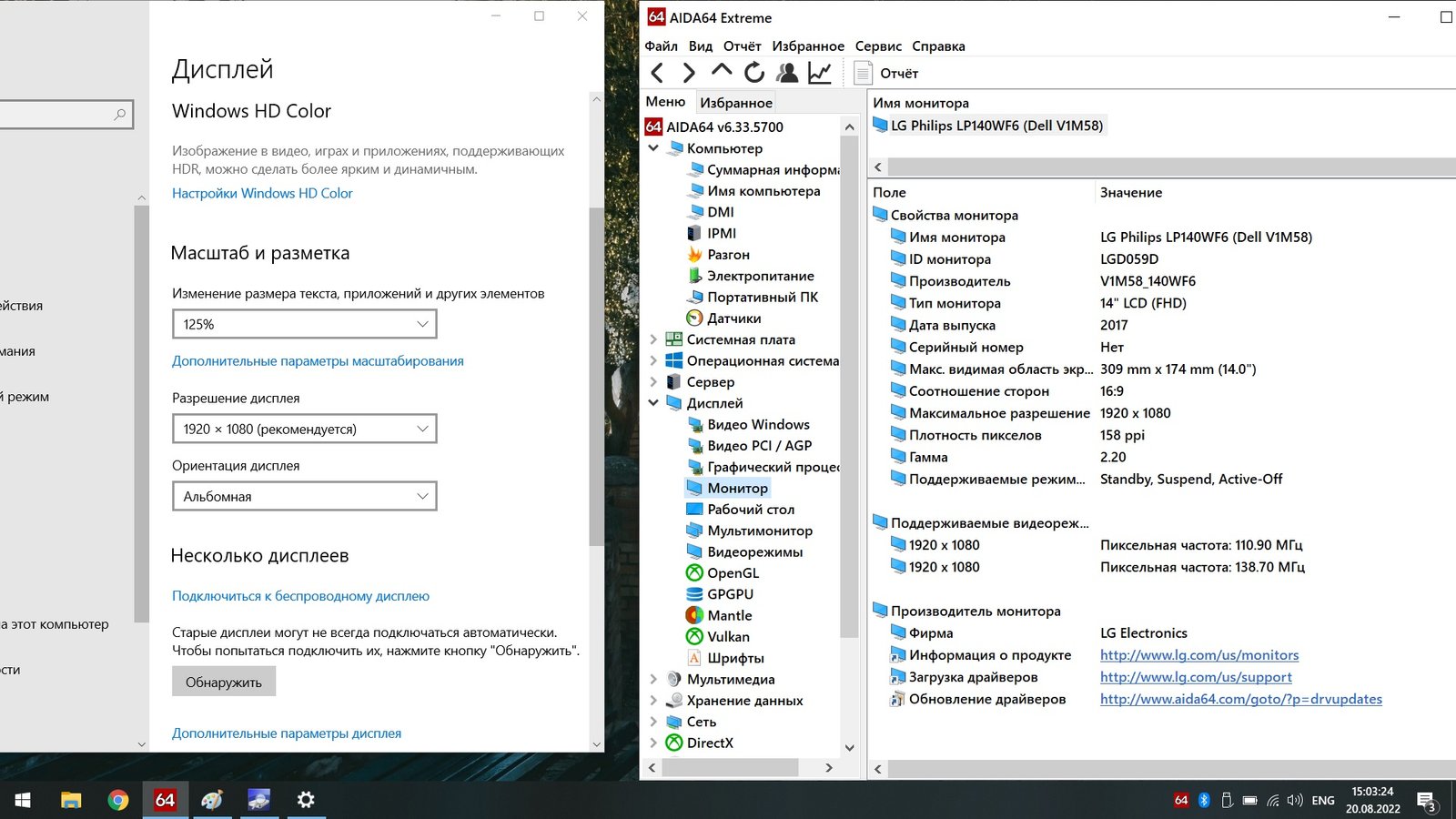Click the Обнаружить button
This screenshot has width=1456, height=819.
point(224,682)
